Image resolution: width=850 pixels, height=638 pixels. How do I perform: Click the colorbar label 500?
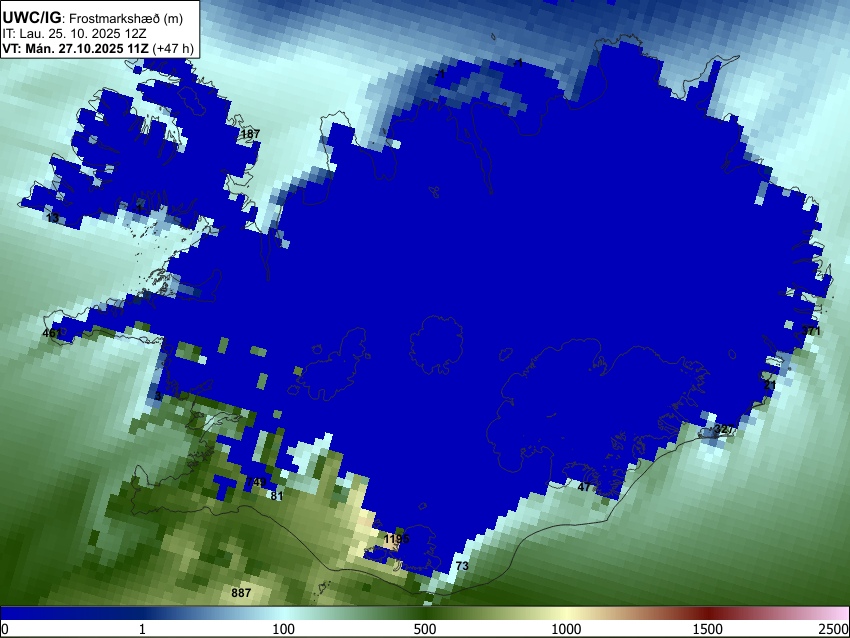point(424,629)
